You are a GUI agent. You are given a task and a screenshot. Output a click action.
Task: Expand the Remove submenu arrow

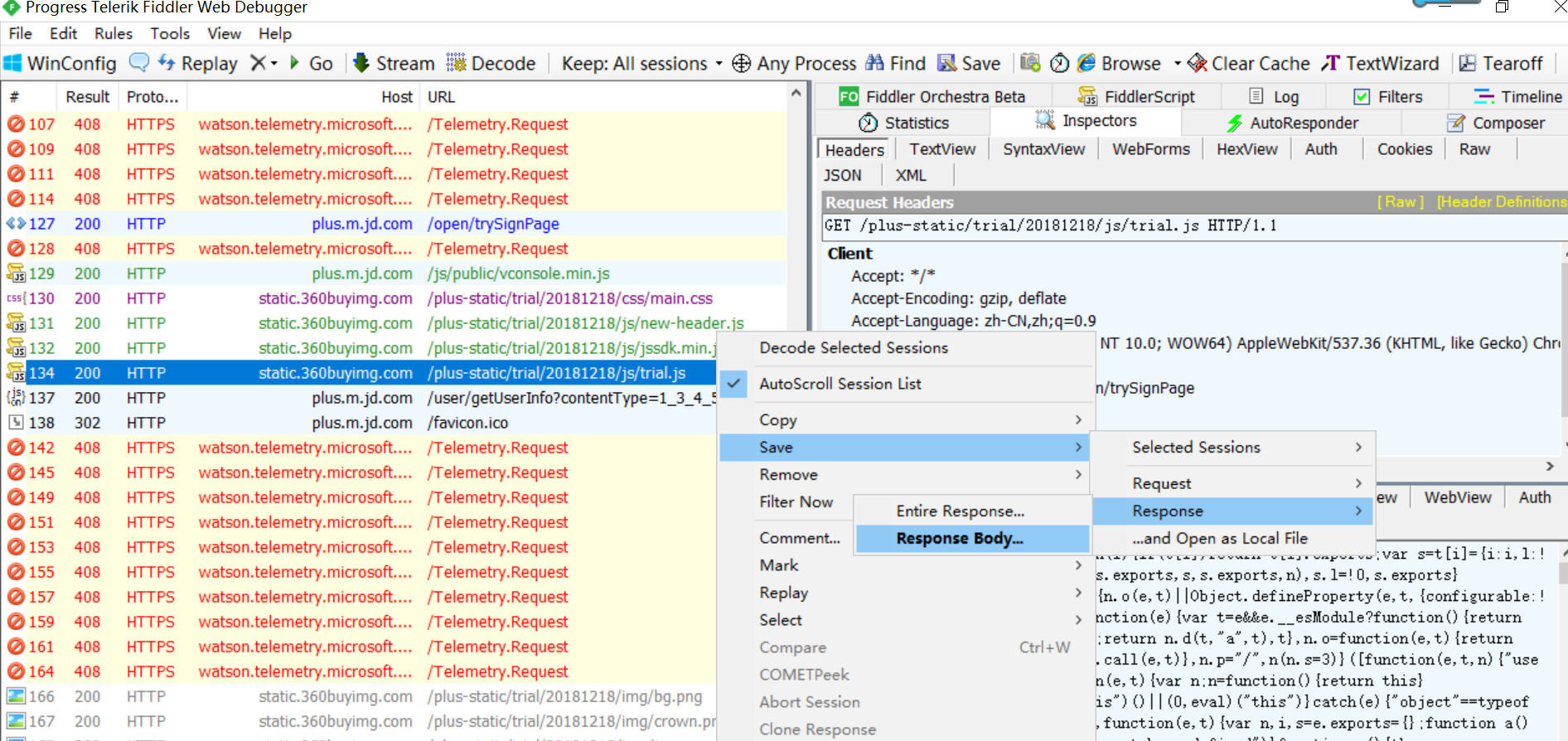point(1078,474)
